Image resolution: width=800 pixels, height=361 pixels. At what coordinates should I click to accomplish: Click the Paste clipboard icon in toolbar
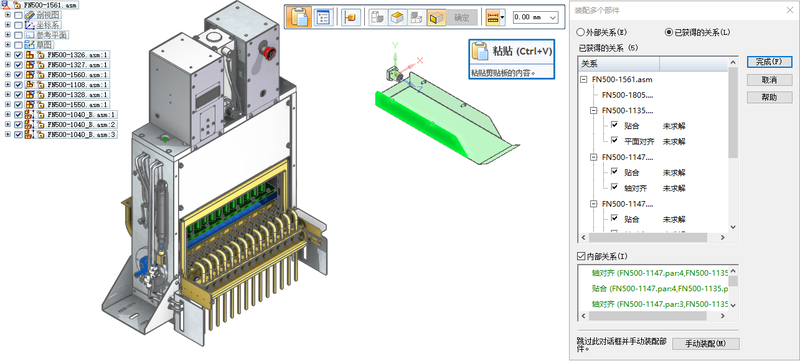(299, 17)
